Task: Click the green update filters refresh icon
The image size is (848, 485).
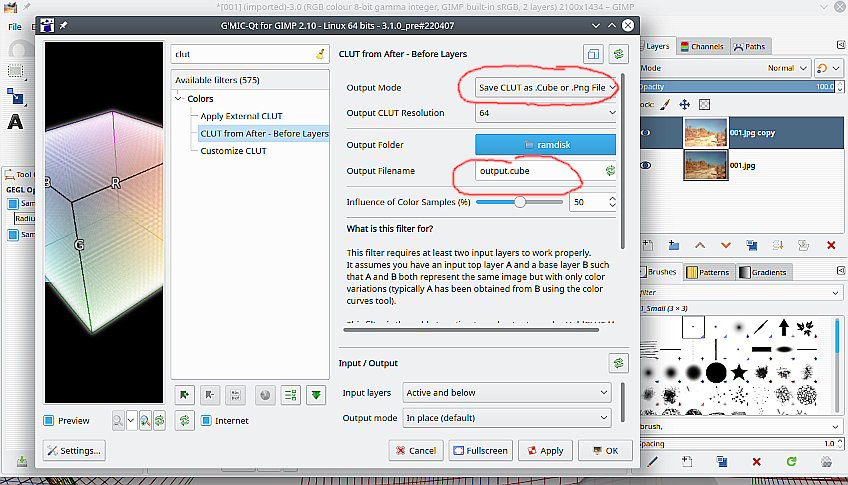Action: 184,421
